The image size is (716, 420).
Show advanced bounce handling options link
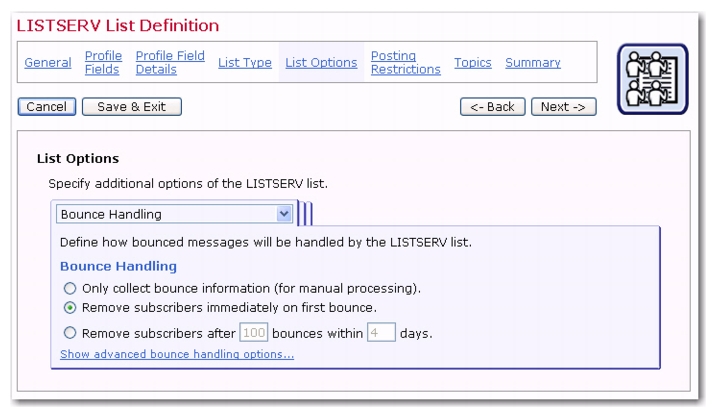(x=177, y=354)
